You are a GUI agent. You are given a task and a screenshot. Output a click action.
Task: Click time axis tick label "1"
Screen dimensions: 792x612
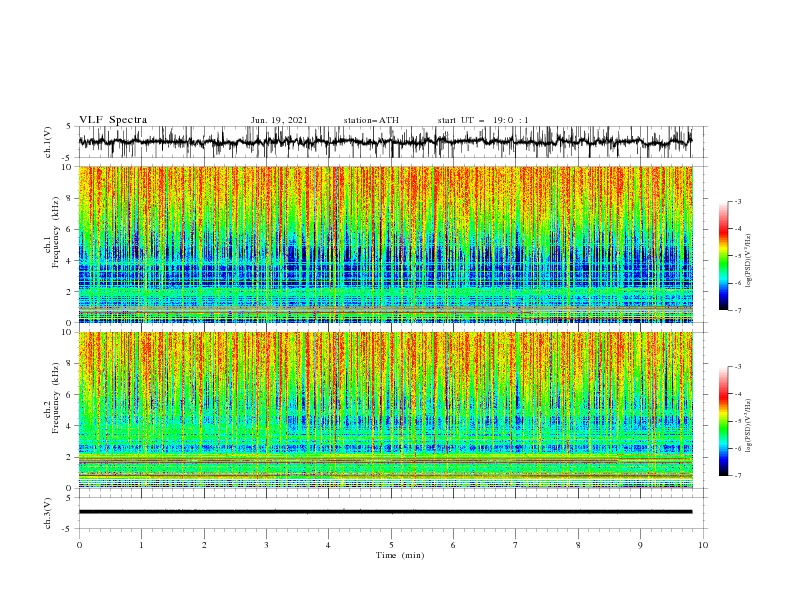pyautogui.click(x=141, y=545)
